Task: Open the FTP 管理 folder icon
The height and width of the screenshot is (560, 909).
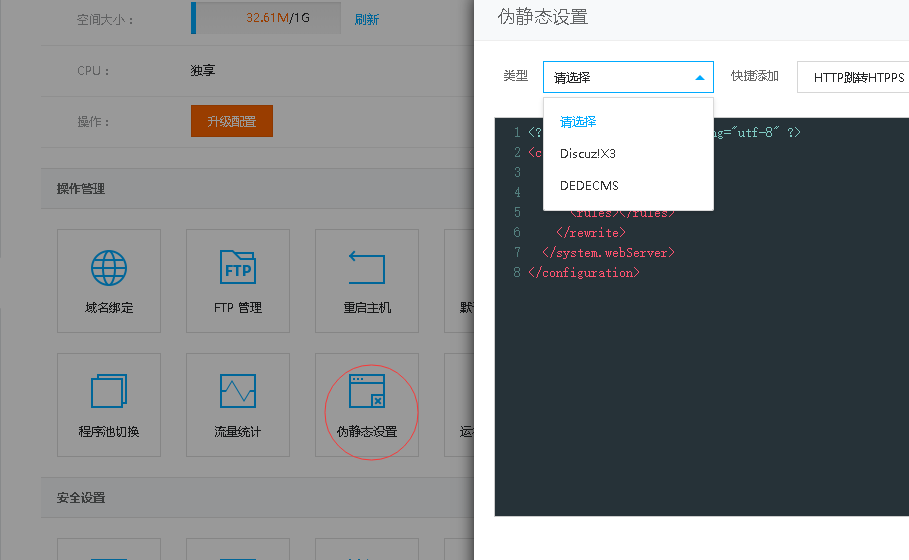Action: [238, 267]
